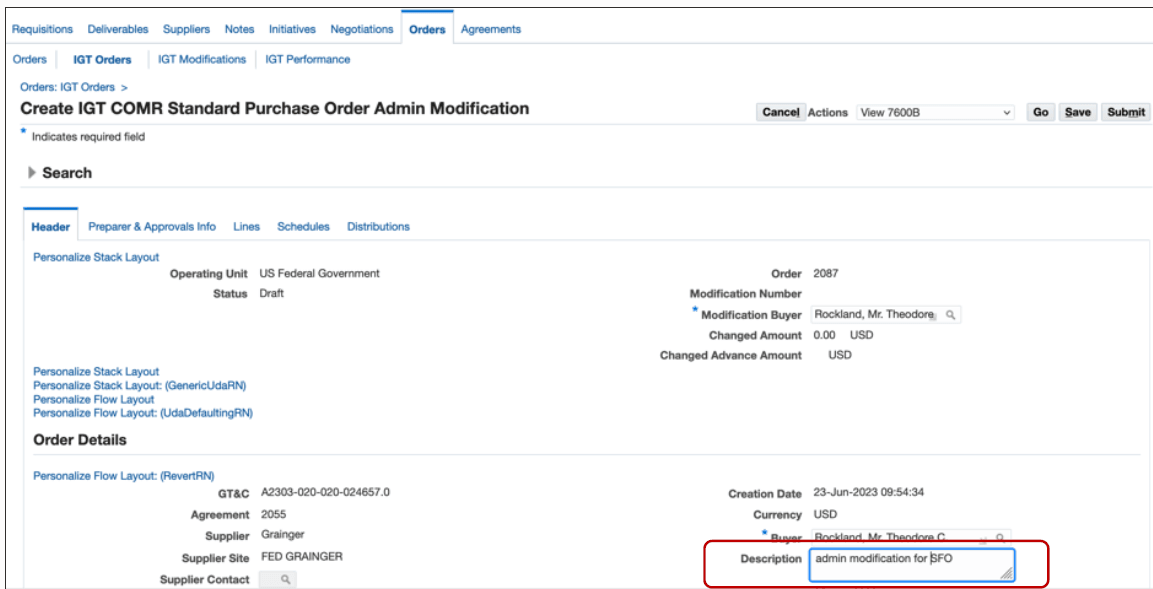Switch to the Agreements tab
The image size is (1153, 589).
pos(490,29)
